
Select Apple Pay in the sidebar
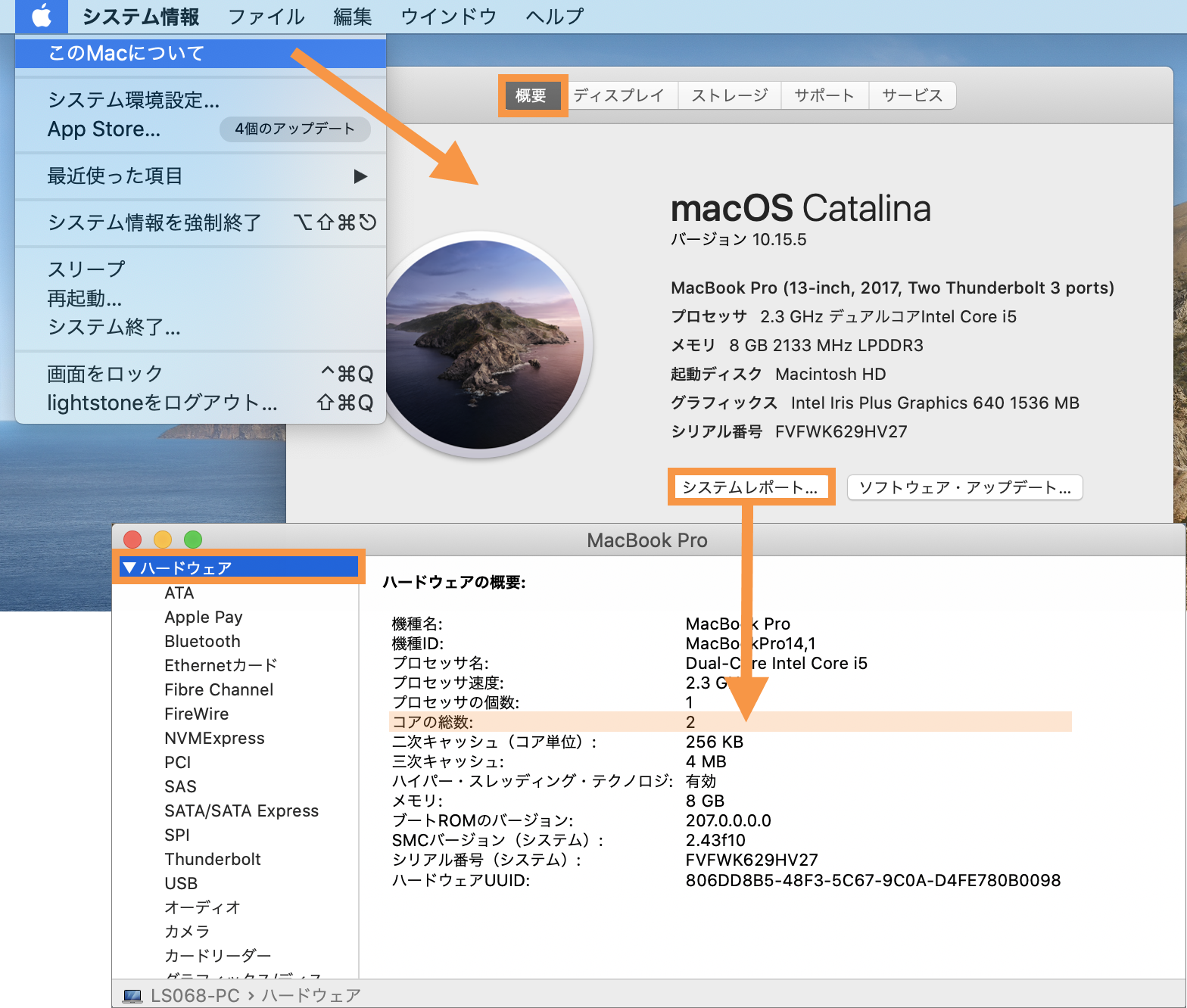click(x=204, y=618)
